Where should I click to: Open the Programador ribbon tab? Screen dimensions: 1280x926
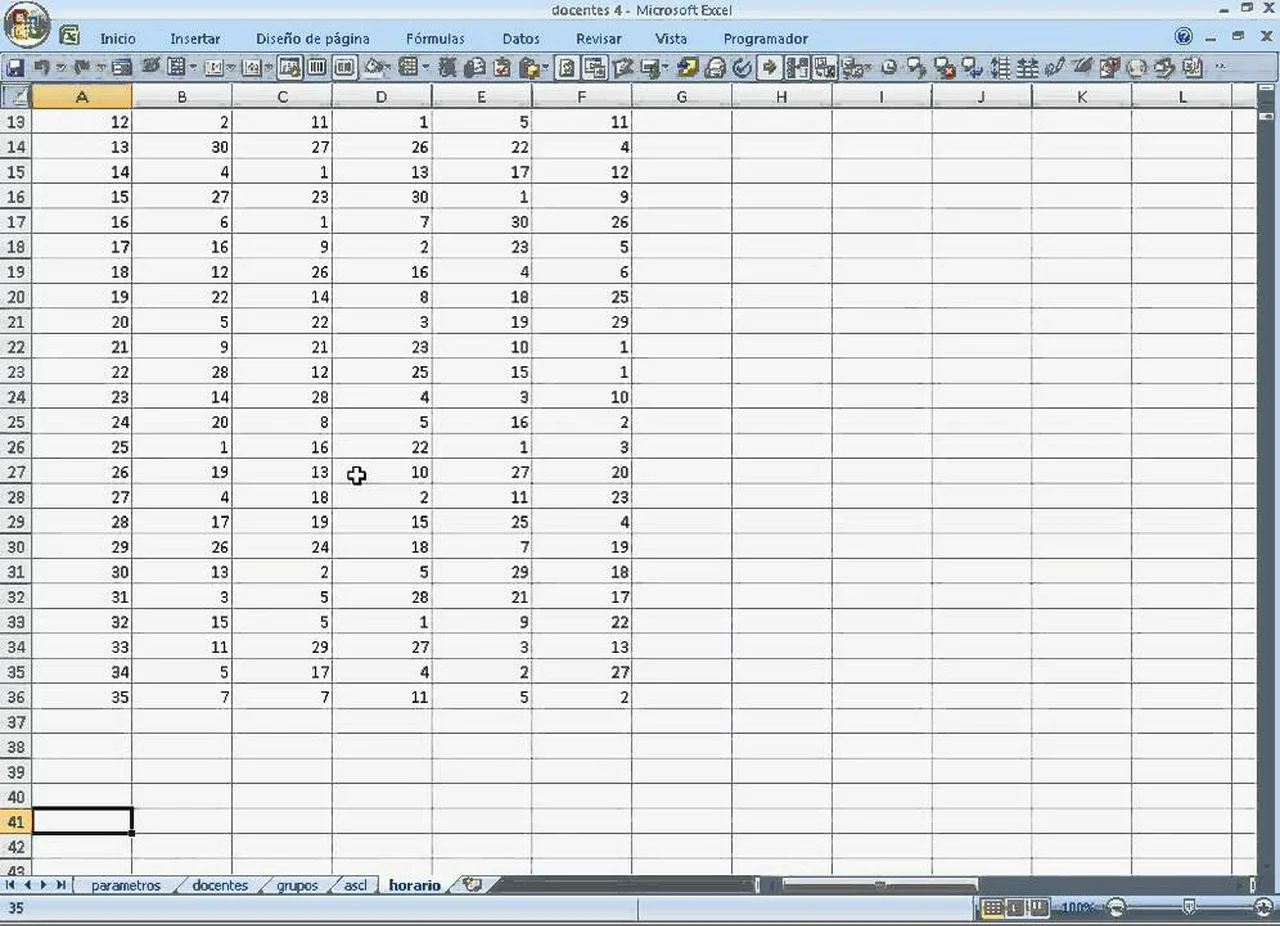coord(766,38)
